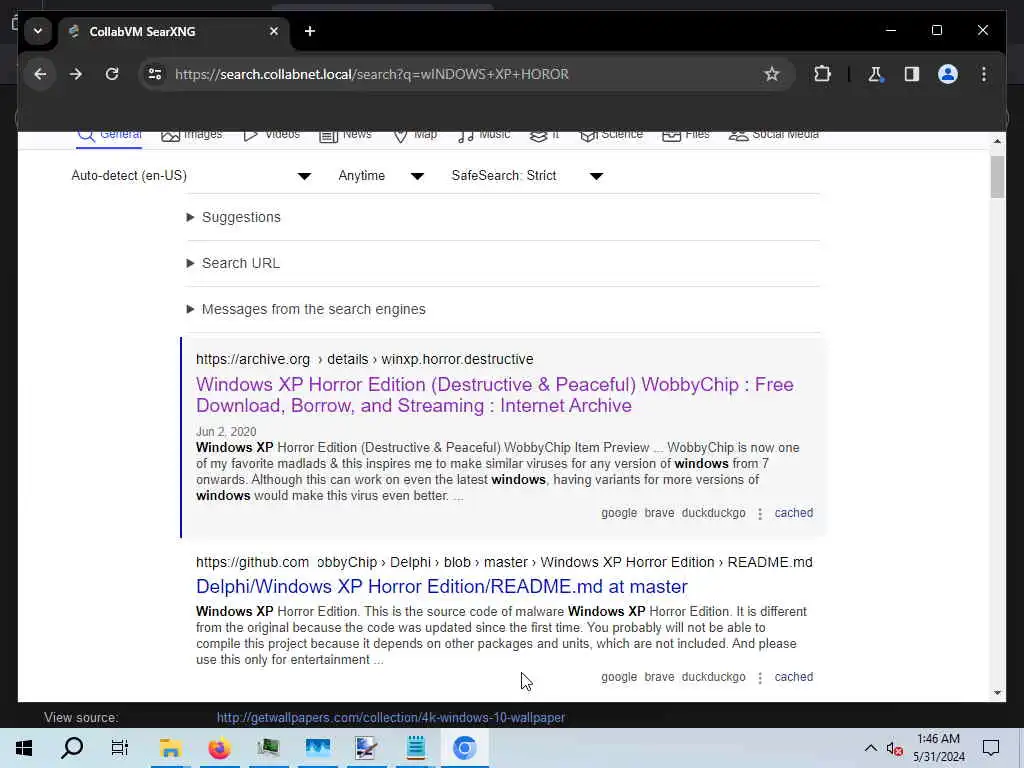Switch to IT search category
The image size is (1024, 768).
(545, 135)
